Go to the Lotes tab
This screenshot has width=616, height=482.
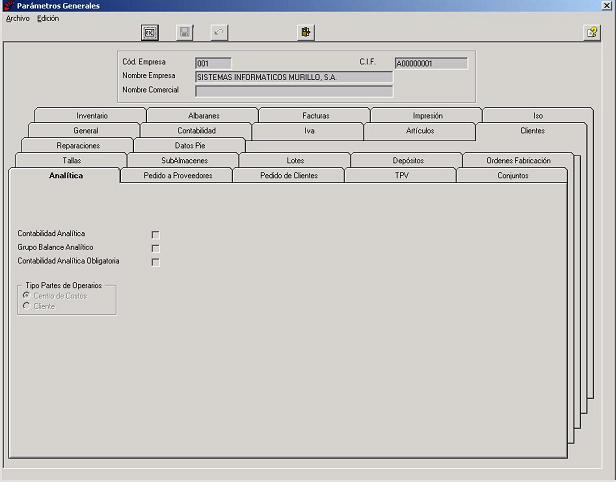click(x=295, y=160)
